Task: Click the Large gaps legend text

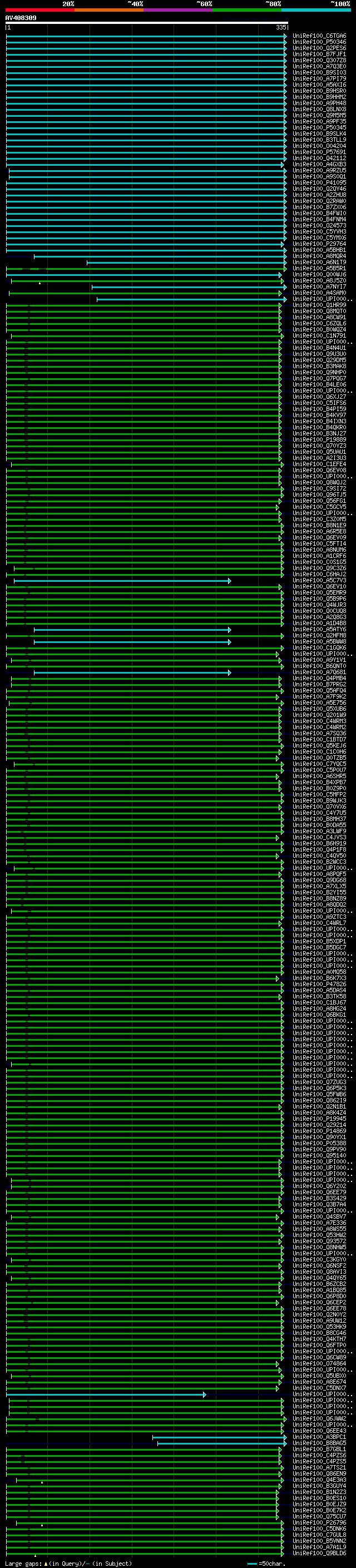Action: [x=68, y=1563]
